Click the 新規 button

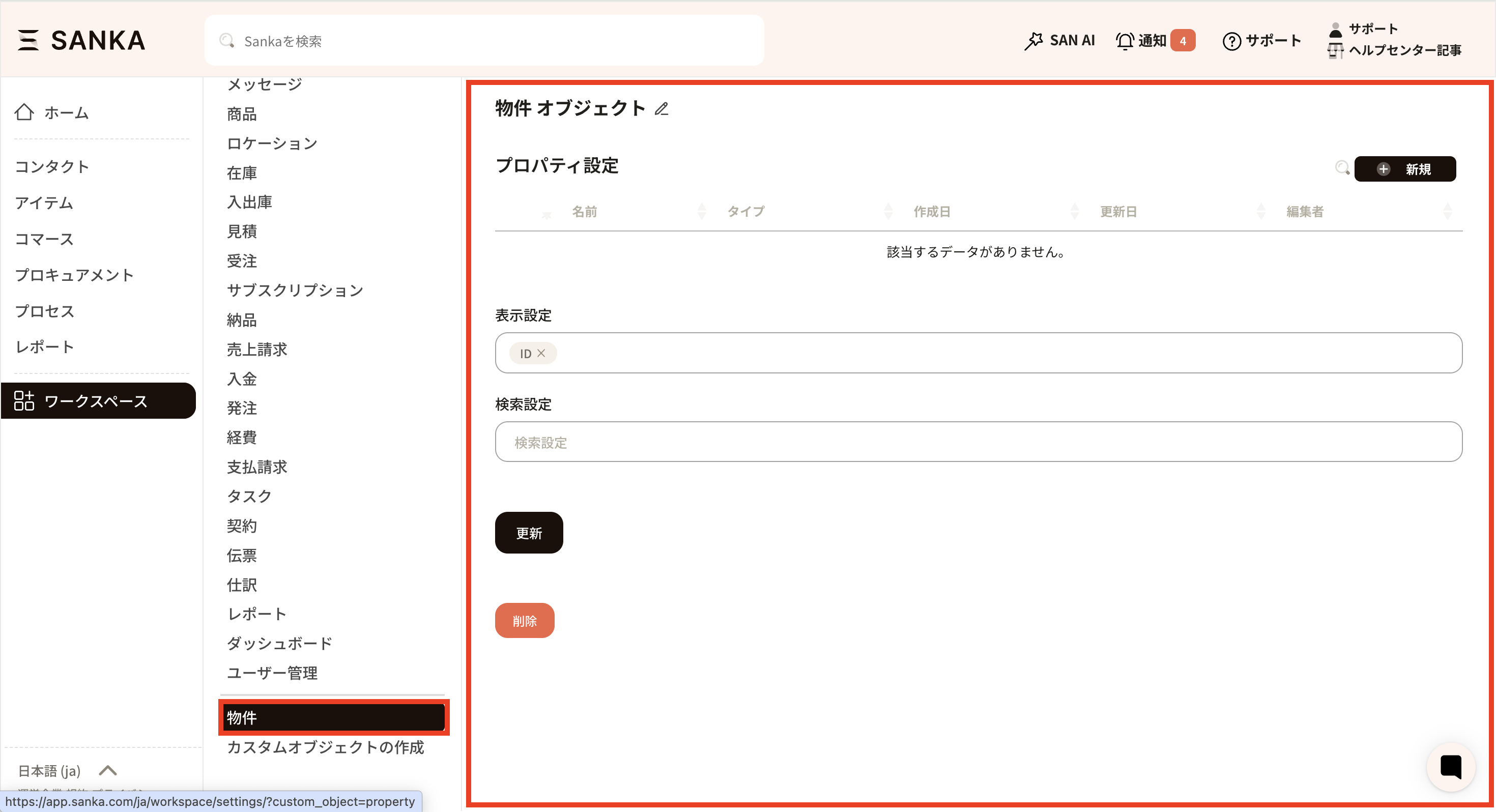pos(1404,169)
